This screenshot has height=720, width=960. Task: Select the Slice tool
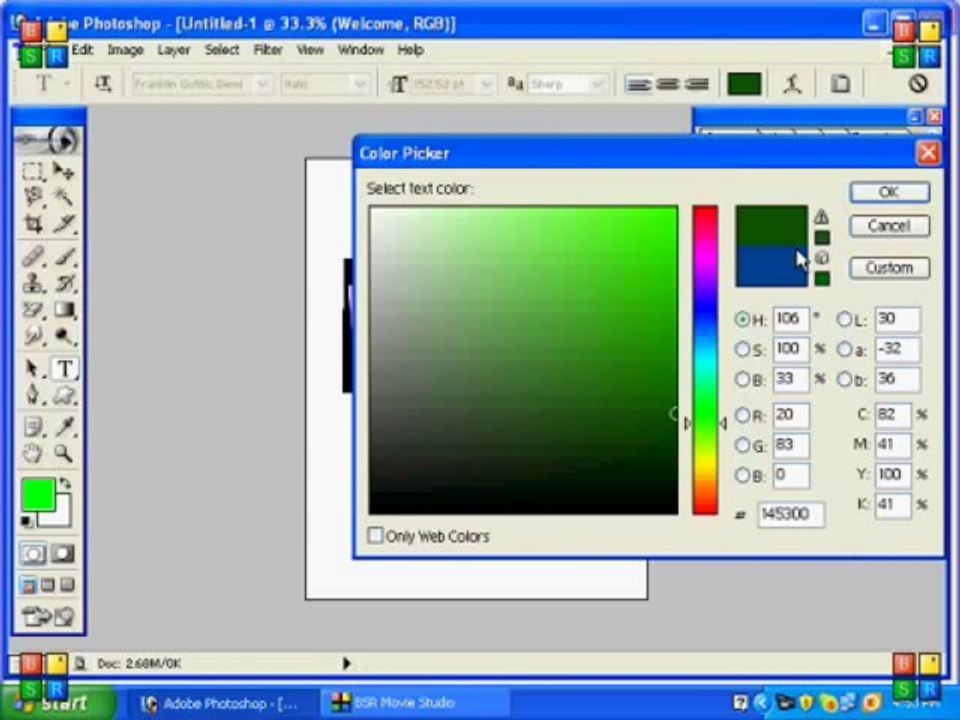coord(64,224)
